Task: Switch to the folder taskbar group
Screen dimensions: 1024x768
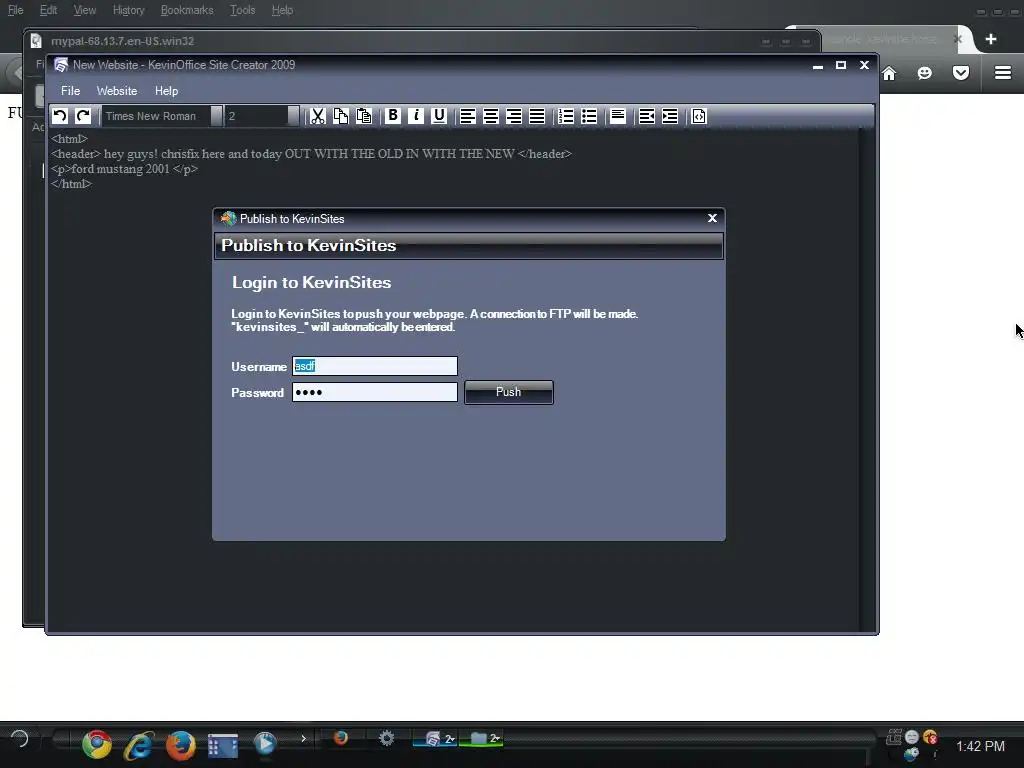Action: tap(481, 739)
